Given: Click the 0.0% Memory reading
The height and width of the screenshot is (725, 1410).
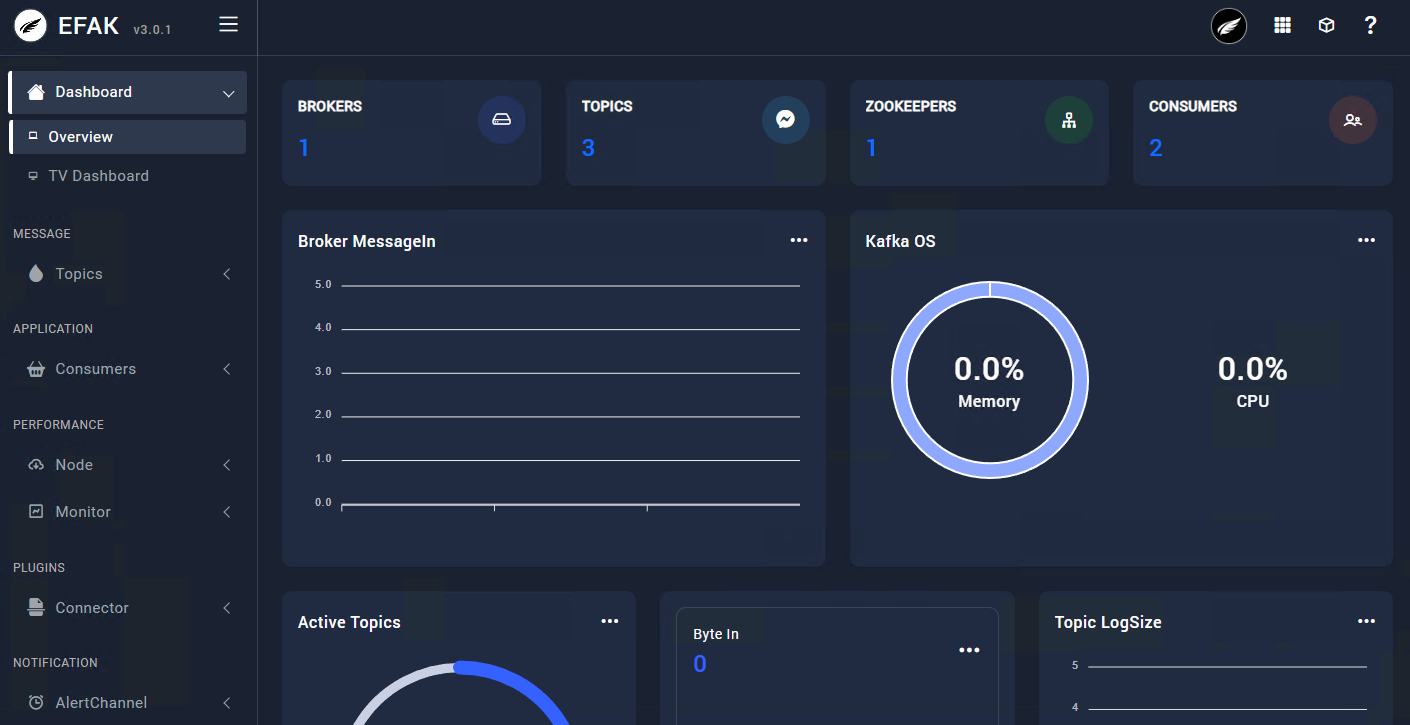Looking at the screenshot, I should tap(989, 369).
